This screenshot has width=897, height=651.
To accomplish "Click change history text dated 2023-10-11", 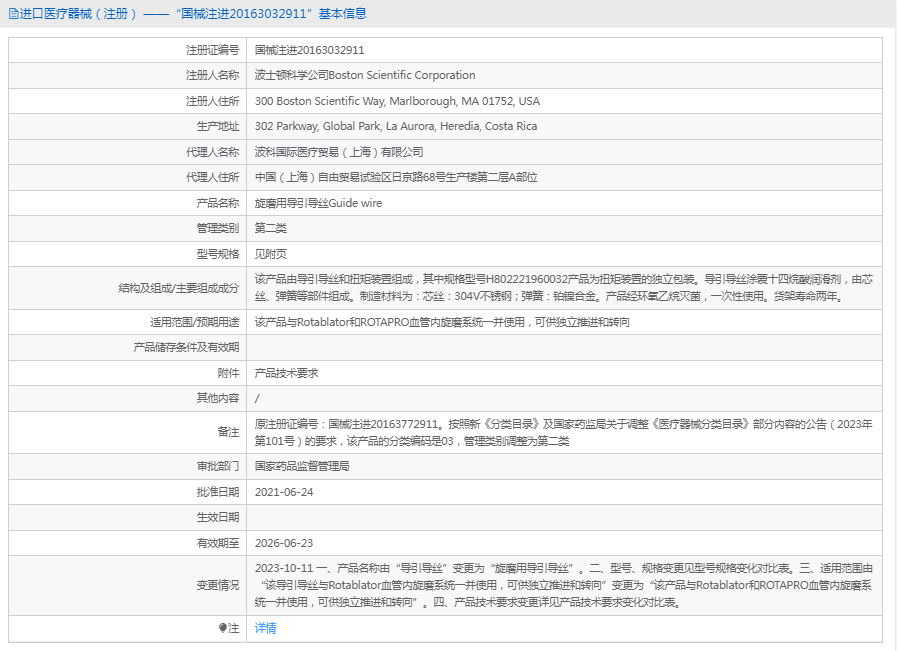I will click(x=563, y=585).
